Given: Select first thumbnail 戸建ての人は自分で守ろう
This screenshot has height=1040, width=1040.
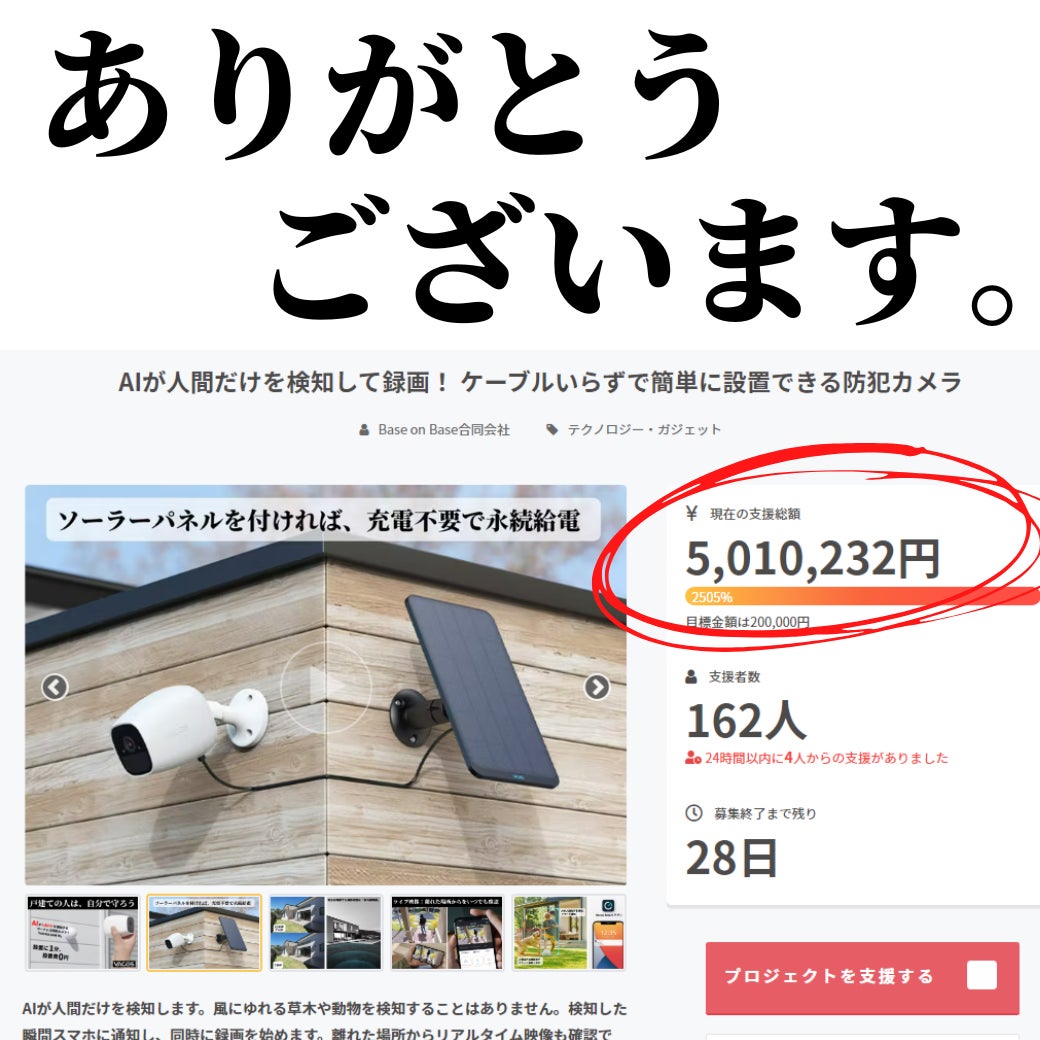Looking at the screenshot, I should [x=83, y=933].
